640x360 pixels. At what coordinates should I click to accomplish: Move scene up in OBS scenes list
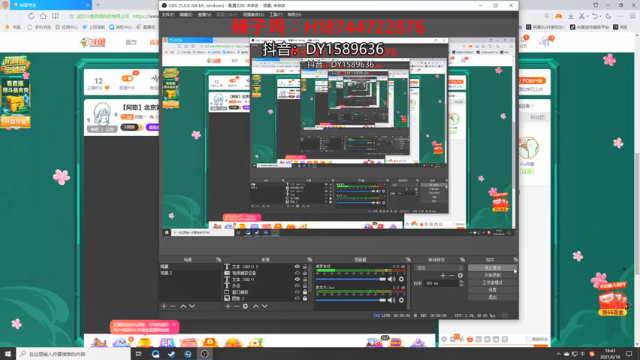(183, 306)
